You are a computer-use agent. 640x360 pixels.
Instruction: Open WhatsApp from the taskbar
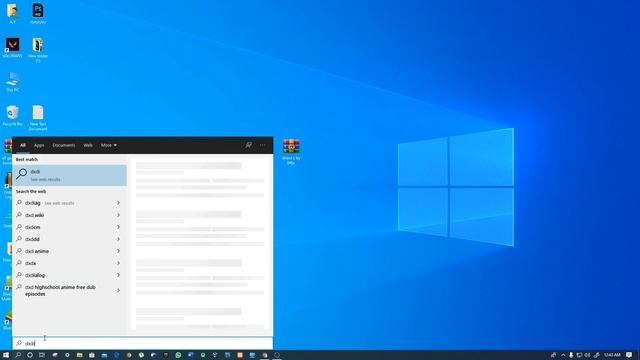178,355
